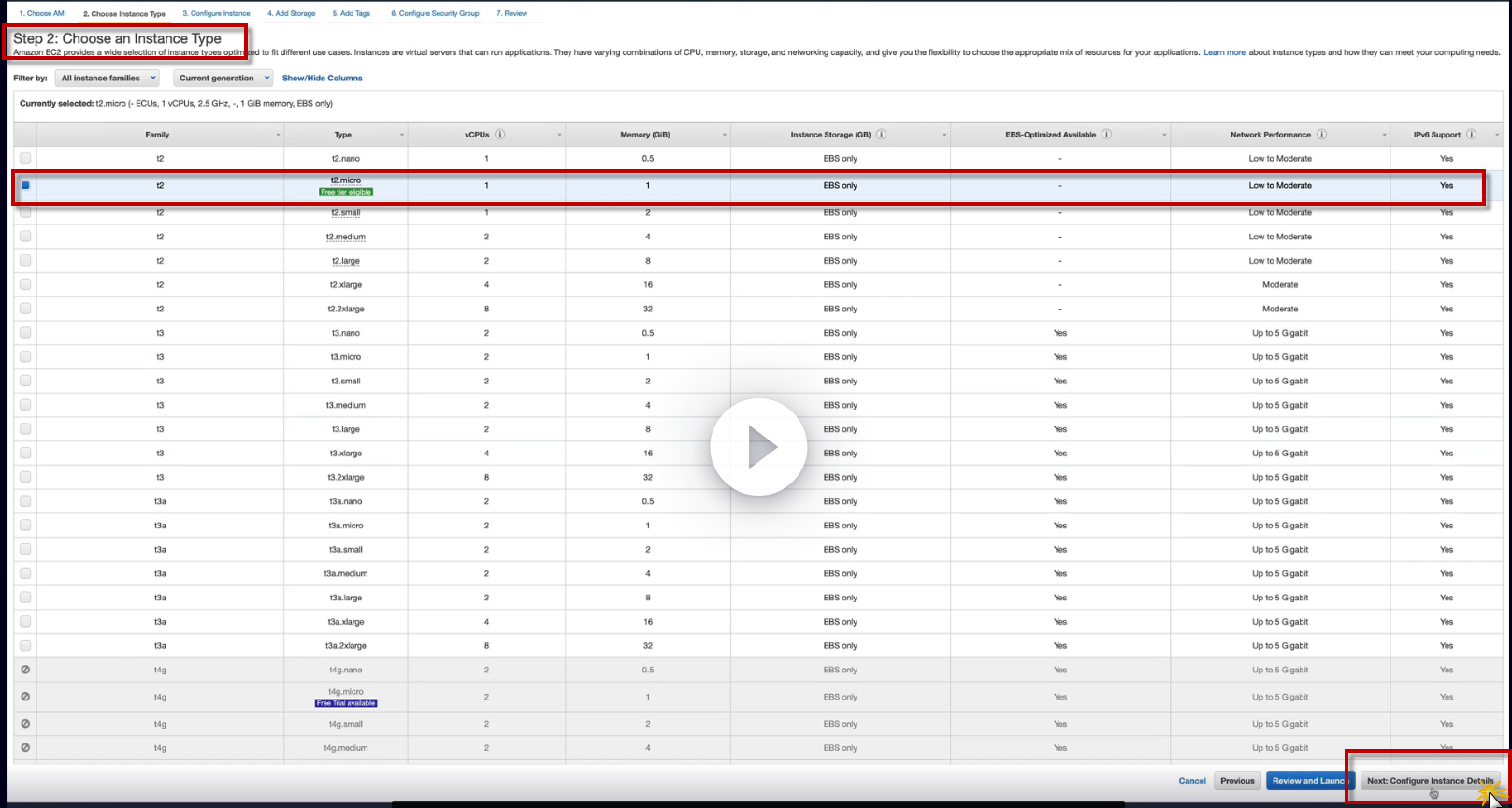This screenshot has height=808, width=1512.
Task: Open the Current generation filter dropdown
Action: click(x=223, y=79)
